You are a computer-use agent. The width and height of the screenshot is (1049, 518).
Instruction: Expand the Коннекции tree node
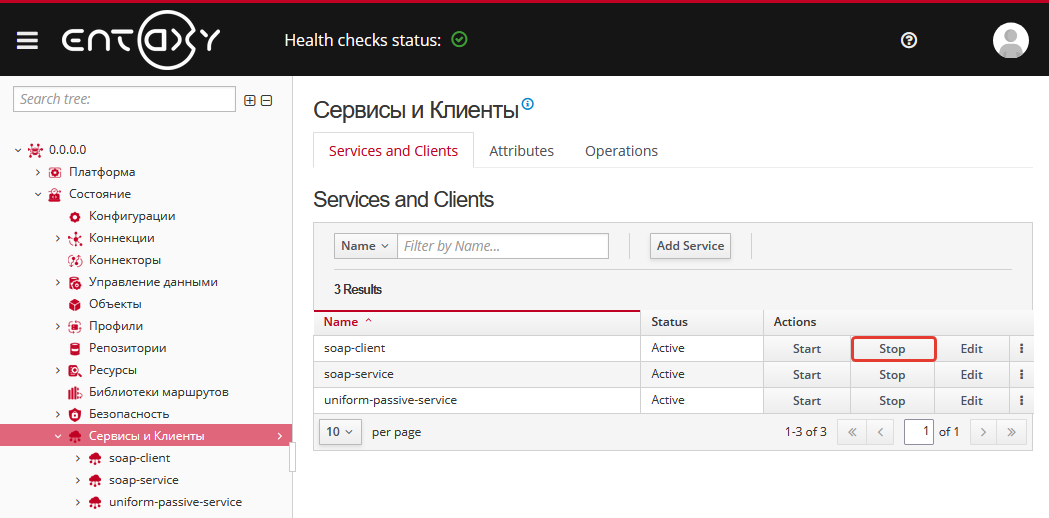(x=58, y=238)
